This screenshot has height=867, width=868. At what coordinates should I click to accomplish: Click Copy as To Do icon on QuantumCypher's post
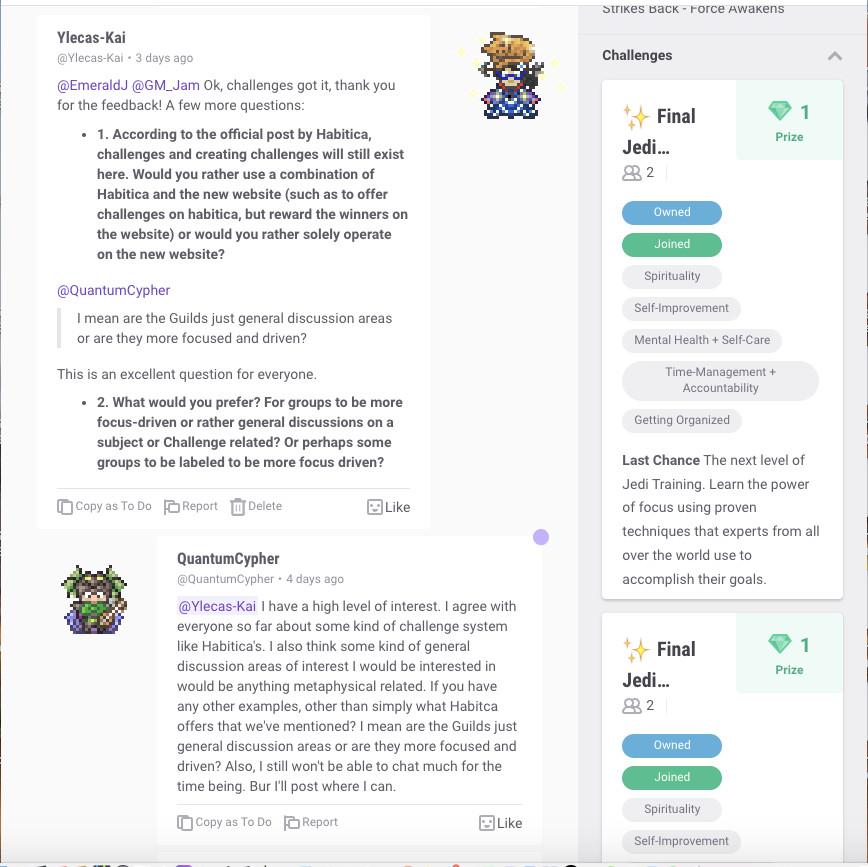click(185, 823)
